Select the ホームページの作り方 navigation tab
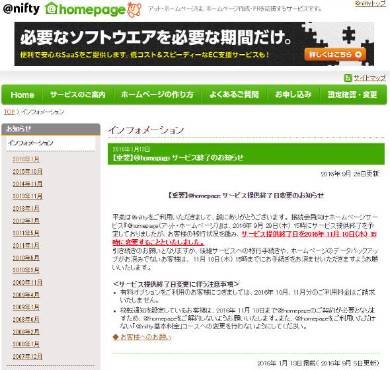 157,95
